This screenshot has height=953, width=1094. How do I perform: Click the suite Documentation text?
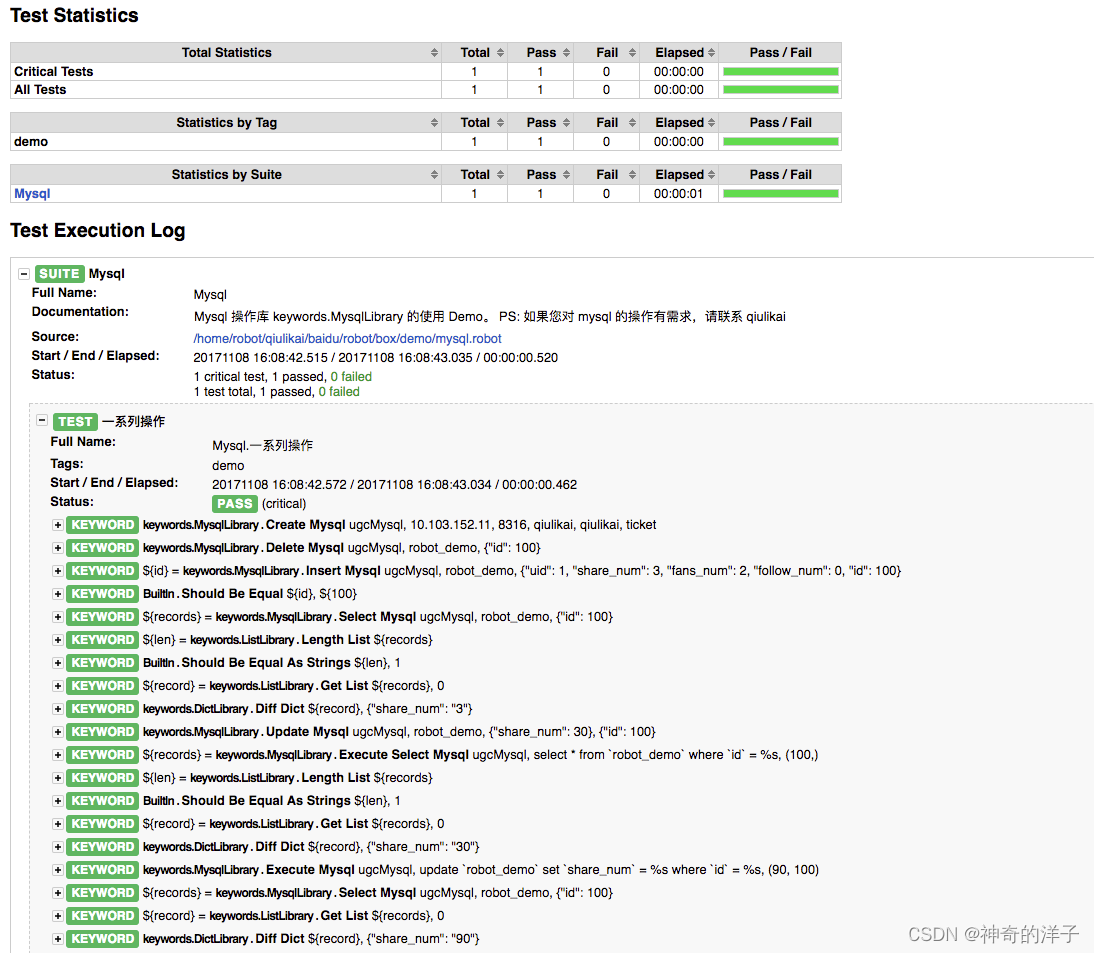(490, 317)
